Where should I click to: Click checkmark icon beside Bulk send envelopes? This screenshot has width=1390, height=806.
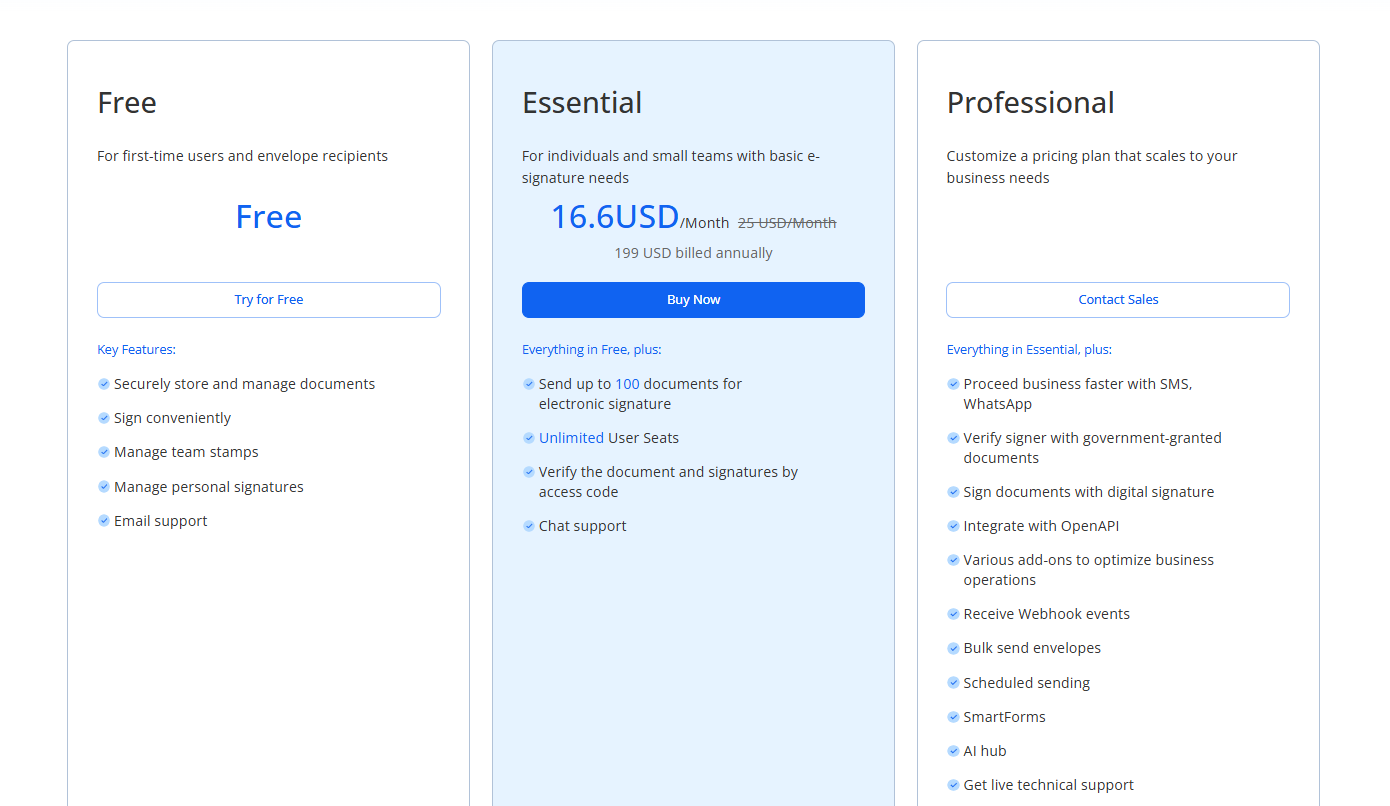tap(954, 648)
